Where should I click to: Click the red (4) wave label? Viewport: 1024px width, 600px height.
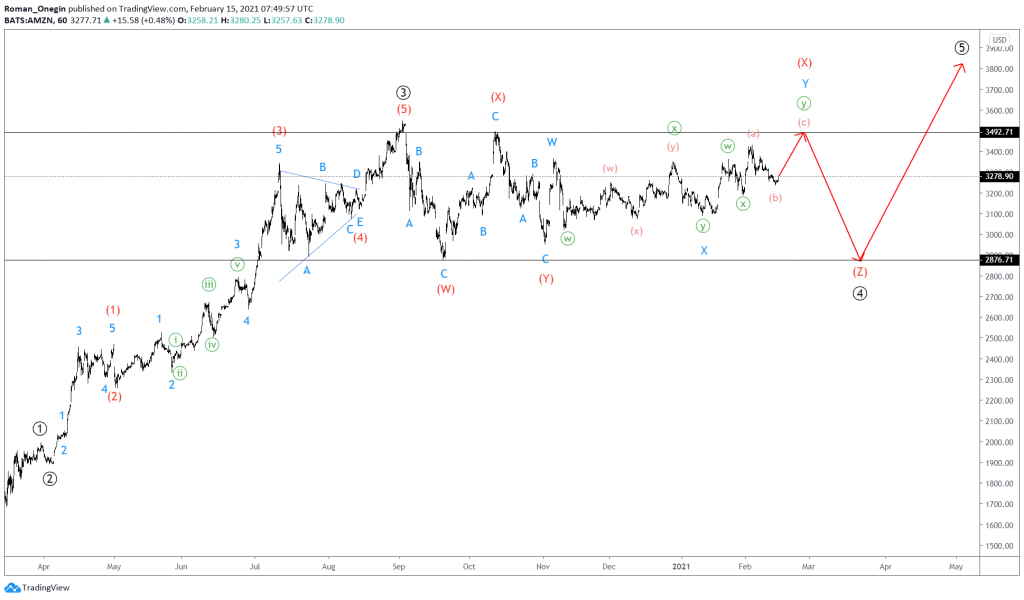tap(360, 238)
